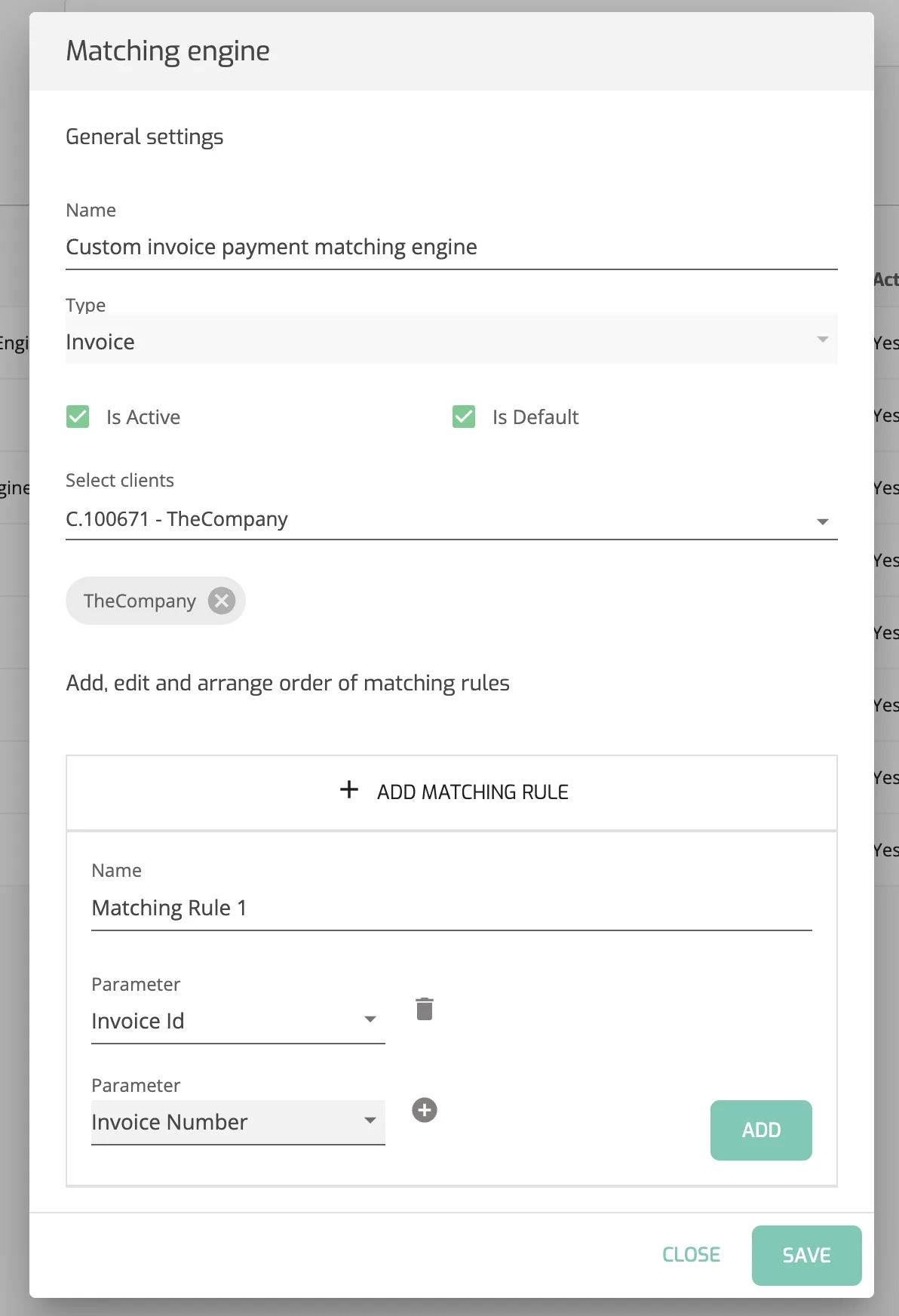Viewport: 899px width, 1316px height.
Task: Add another parameter with the plus circle icon
Action: pyautogui.click(x=425, y=1110)
